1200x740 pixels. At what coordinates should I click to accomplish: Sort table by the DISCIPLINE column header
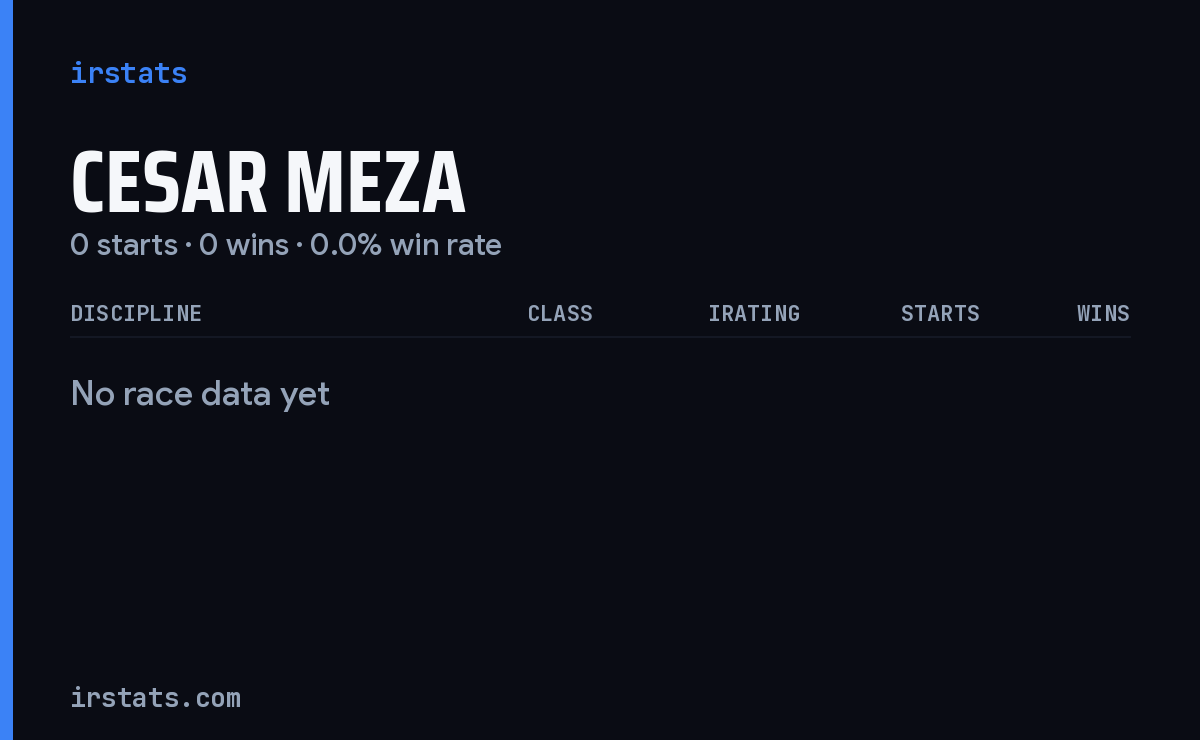pos(136,313)
